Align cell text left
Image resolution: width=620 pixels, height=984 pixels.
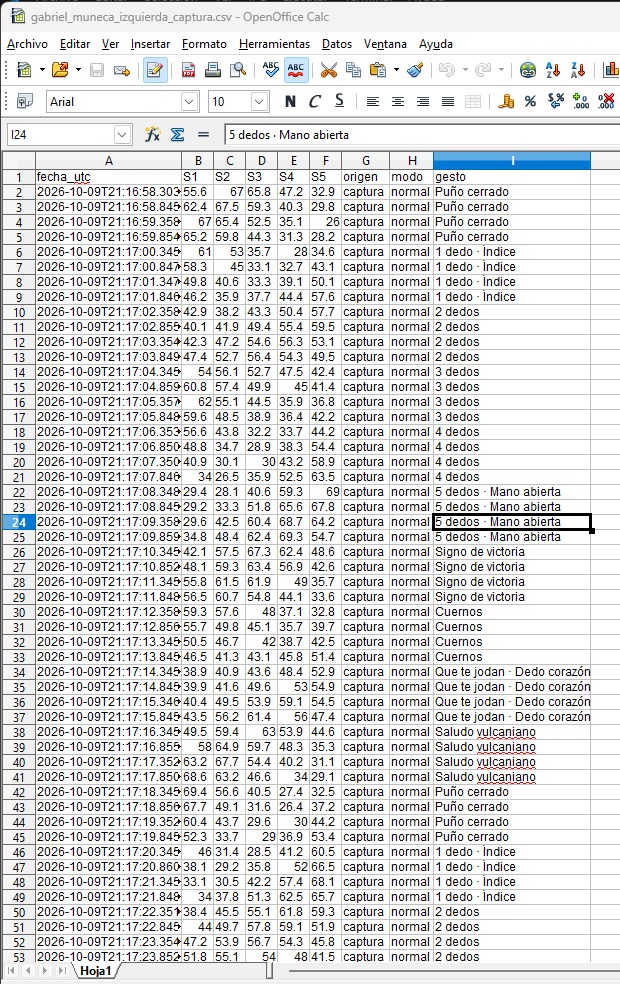[373, 101]
